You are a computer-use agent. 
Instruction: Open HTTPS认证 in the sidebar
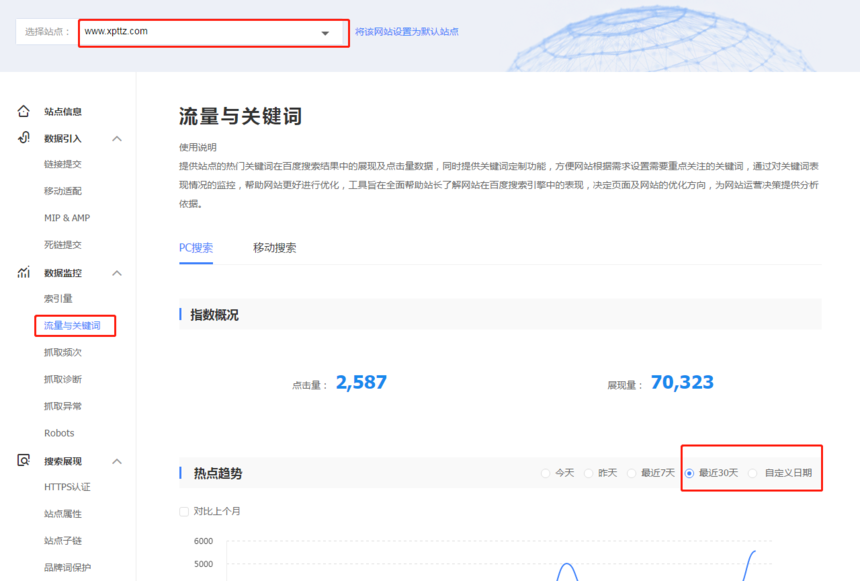point(67,487)
